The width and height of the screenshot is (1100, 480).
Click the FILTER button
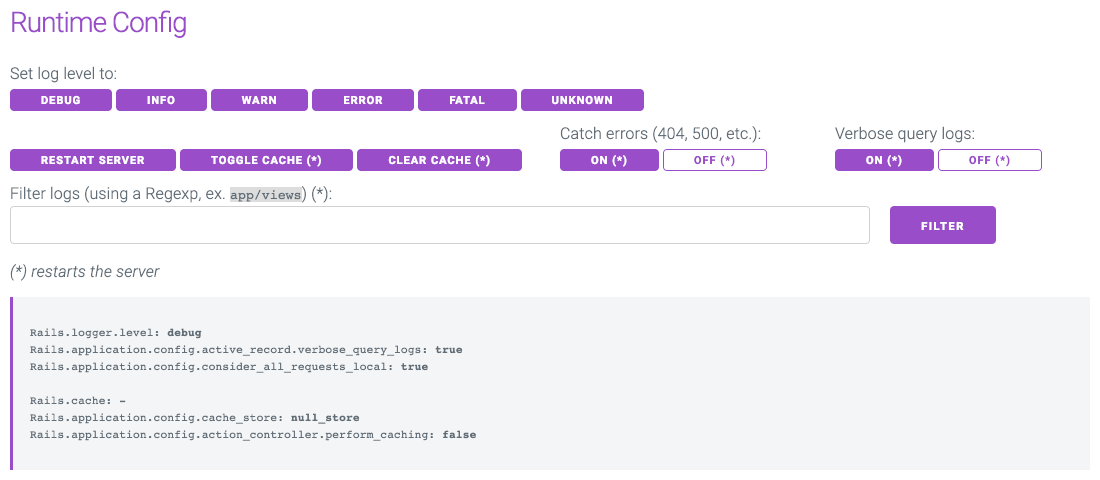(x=943, y=225)
